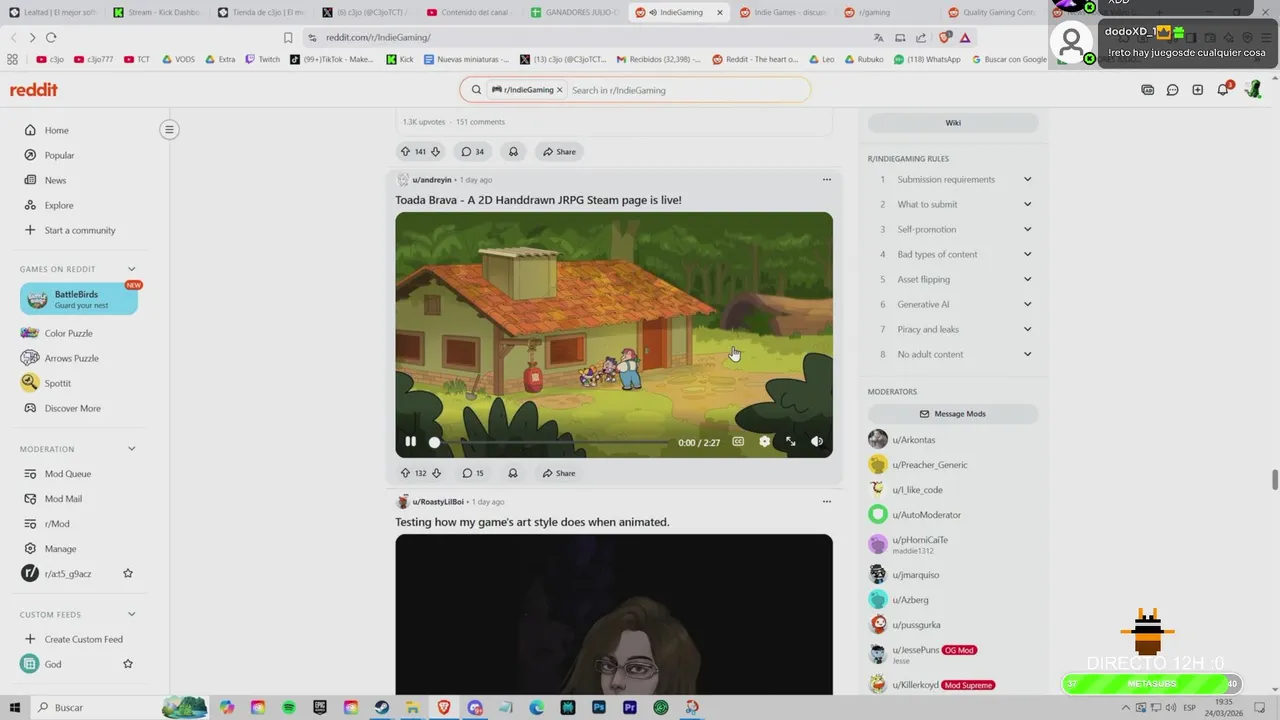Open the options menu of u/andreyin's post
The width and height of the screenshot is (1280, 720).
827,180
